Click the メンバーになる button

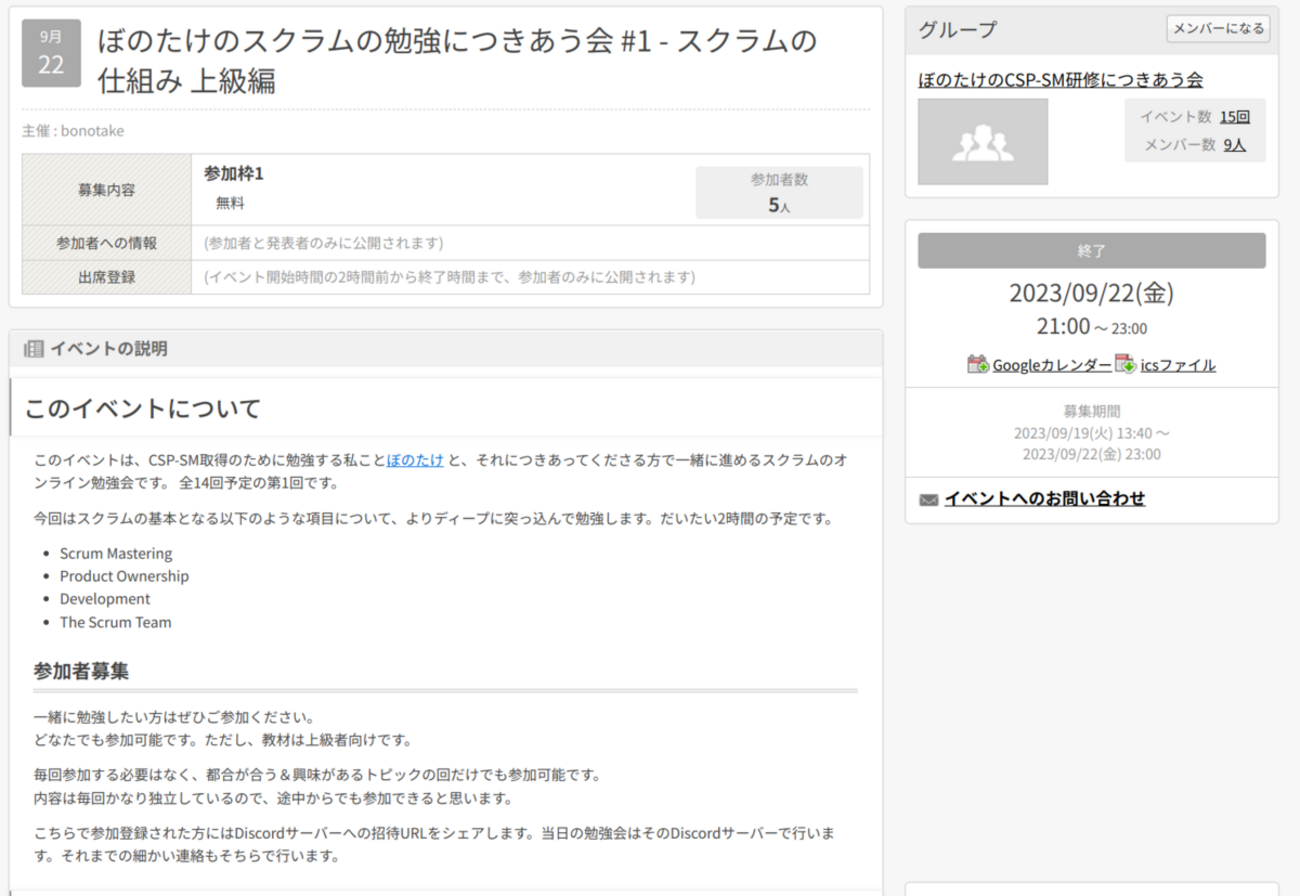click(x=1218, y=29)
